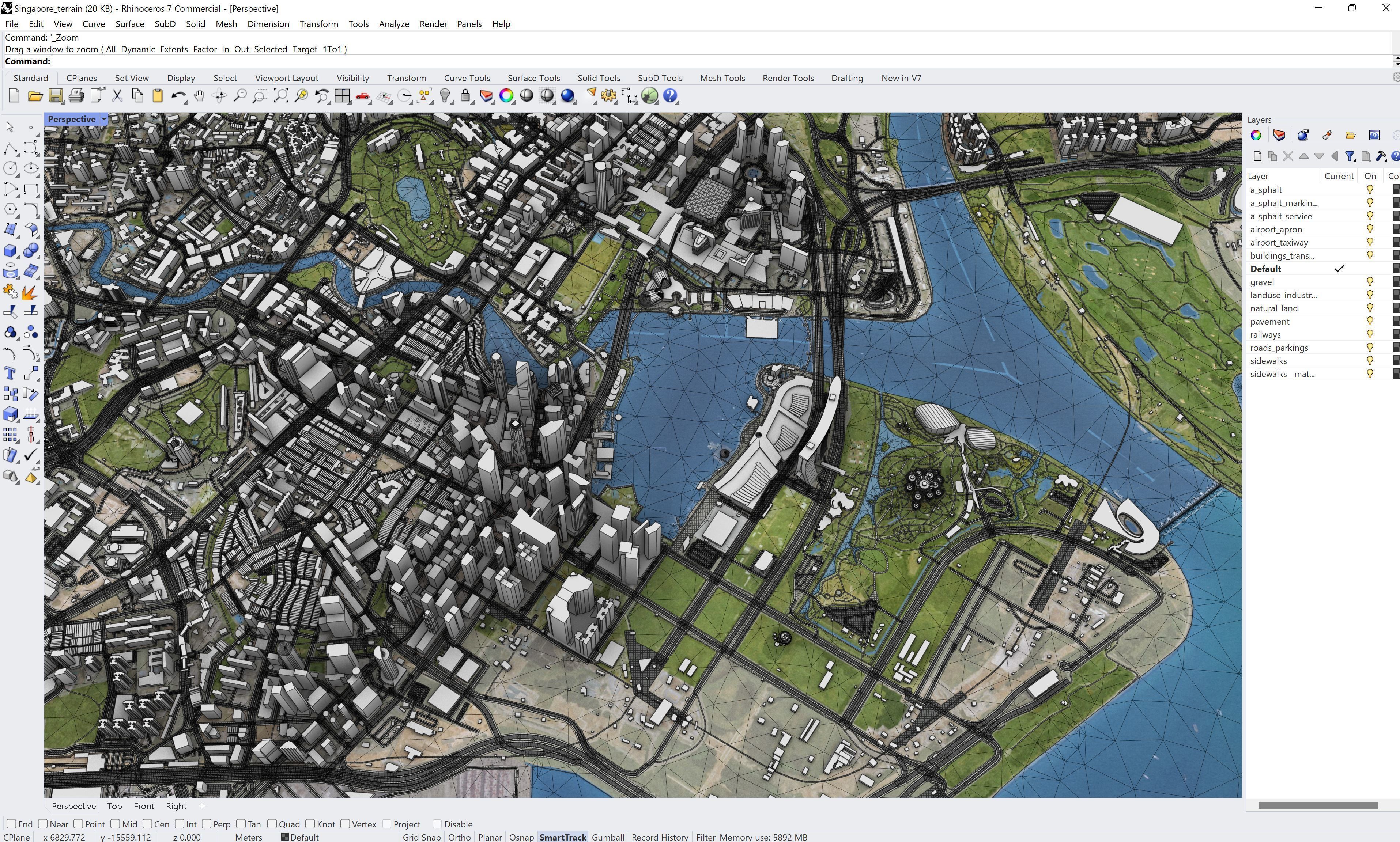
Task: Click color swatch of a_sphalt layer
Action: pyautogui.click(x=1396, y=190)
